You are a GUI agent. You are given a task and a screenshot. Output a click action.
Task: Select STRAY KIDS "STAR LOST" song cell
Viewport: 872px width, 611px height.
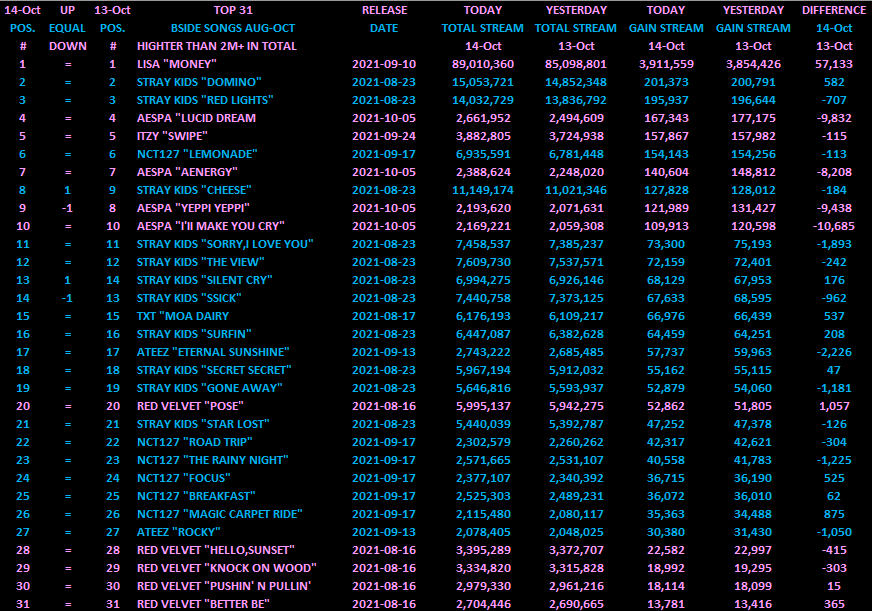point(203,424)
